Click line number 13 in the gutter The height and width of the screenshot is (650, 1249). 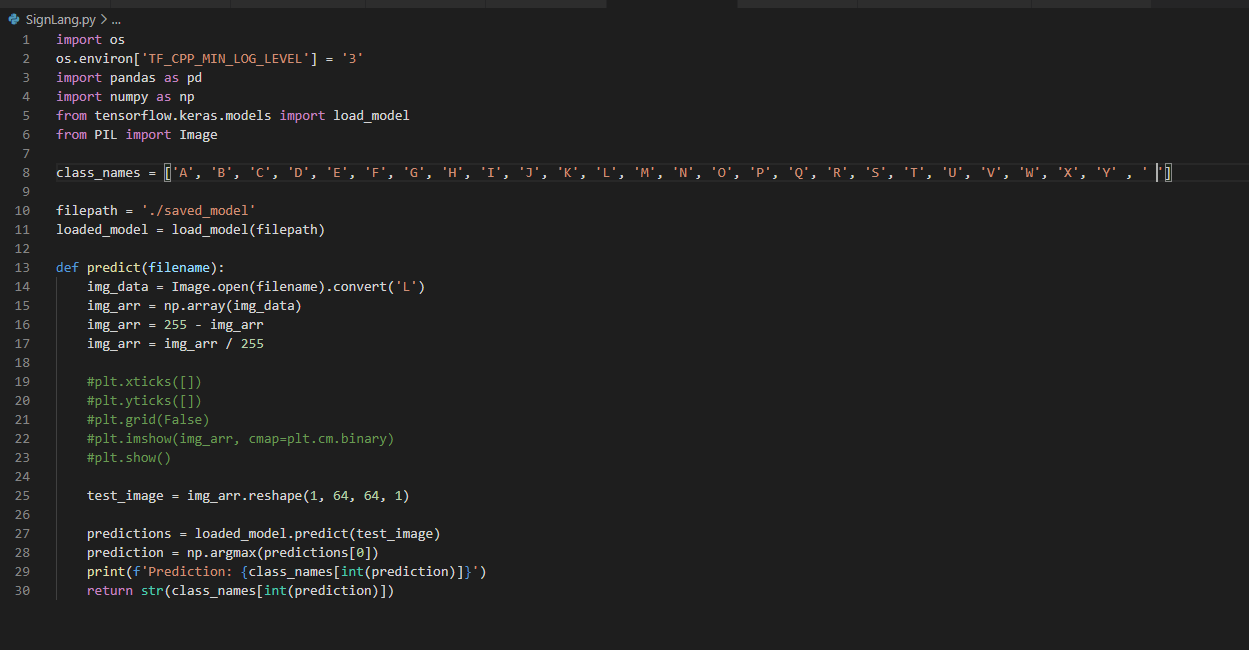tap(24, 268)
